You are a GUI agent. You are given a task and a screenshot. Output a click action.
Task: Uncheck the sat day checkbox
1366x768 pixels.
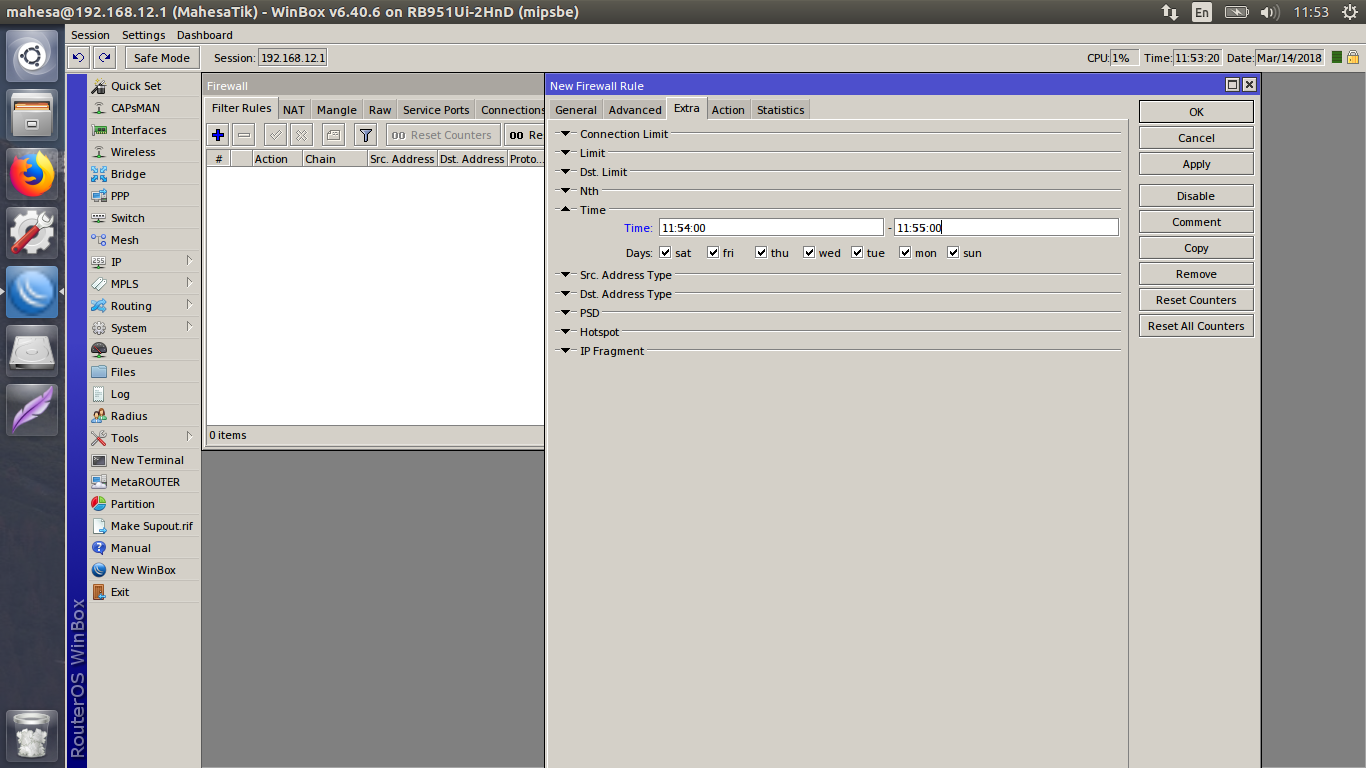665,253
